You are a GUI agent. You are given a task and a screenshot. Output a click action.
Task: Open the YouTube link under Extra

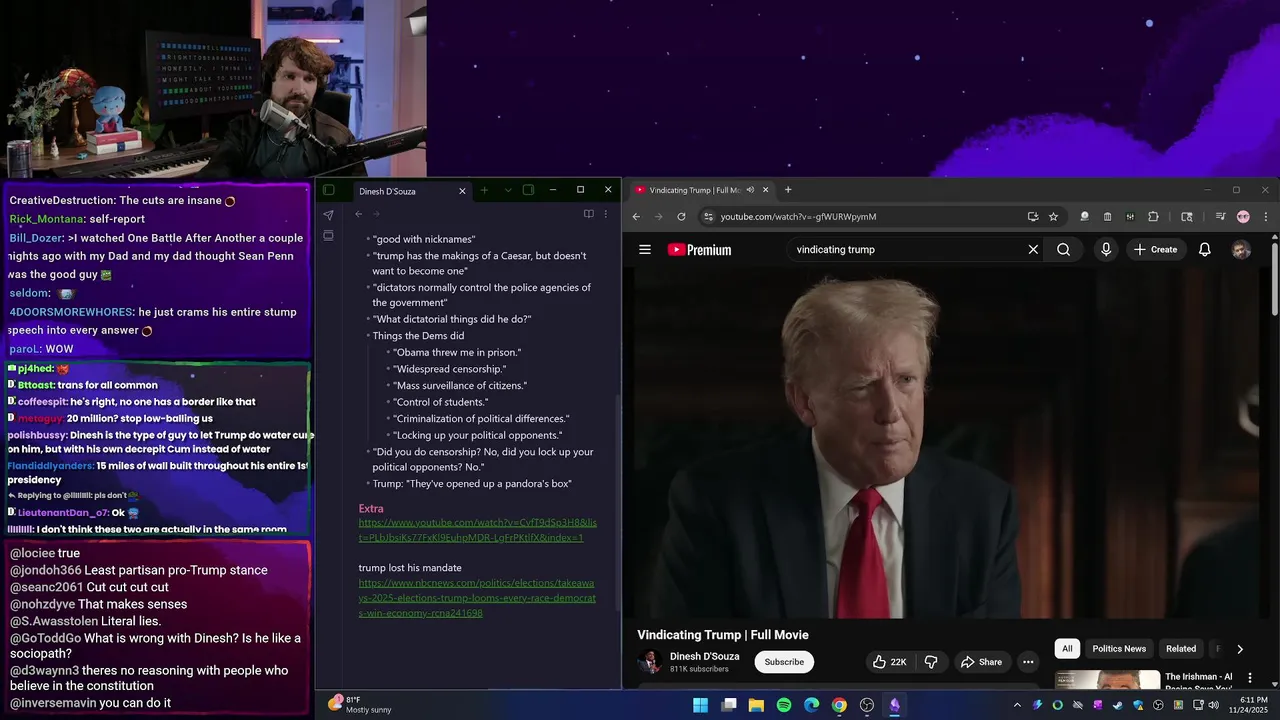click(x=478, y=530)
